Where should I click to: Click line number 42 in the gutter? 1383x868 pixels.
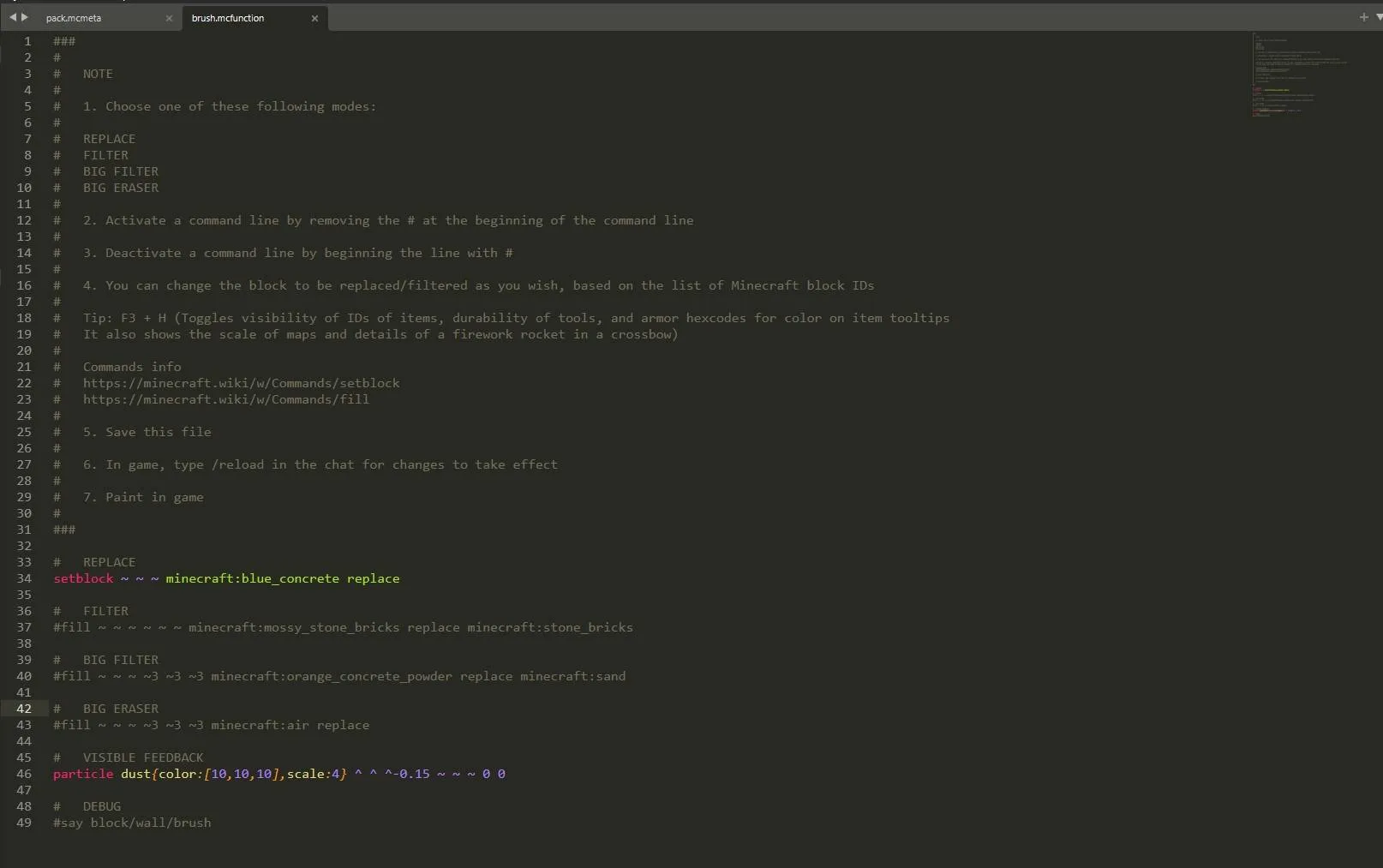click(x=24, y=709)
